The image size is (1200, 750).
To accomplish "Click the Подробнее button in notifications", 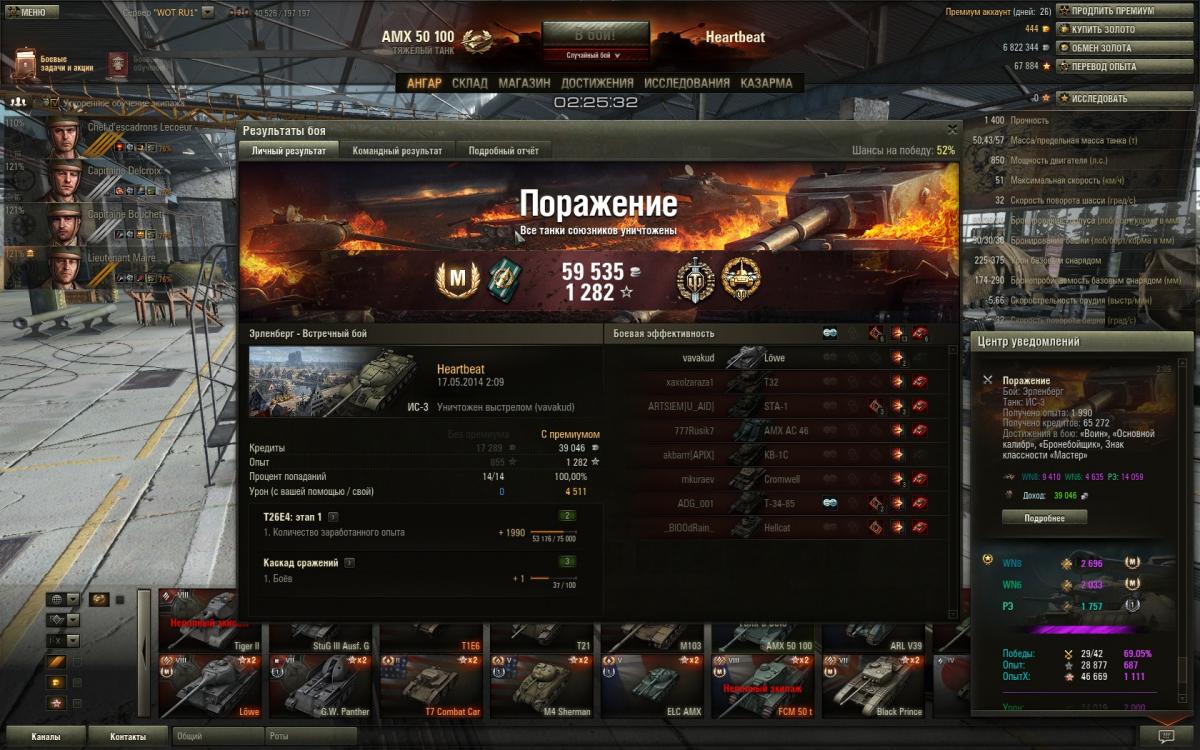I will click(x=1044, y=517).
